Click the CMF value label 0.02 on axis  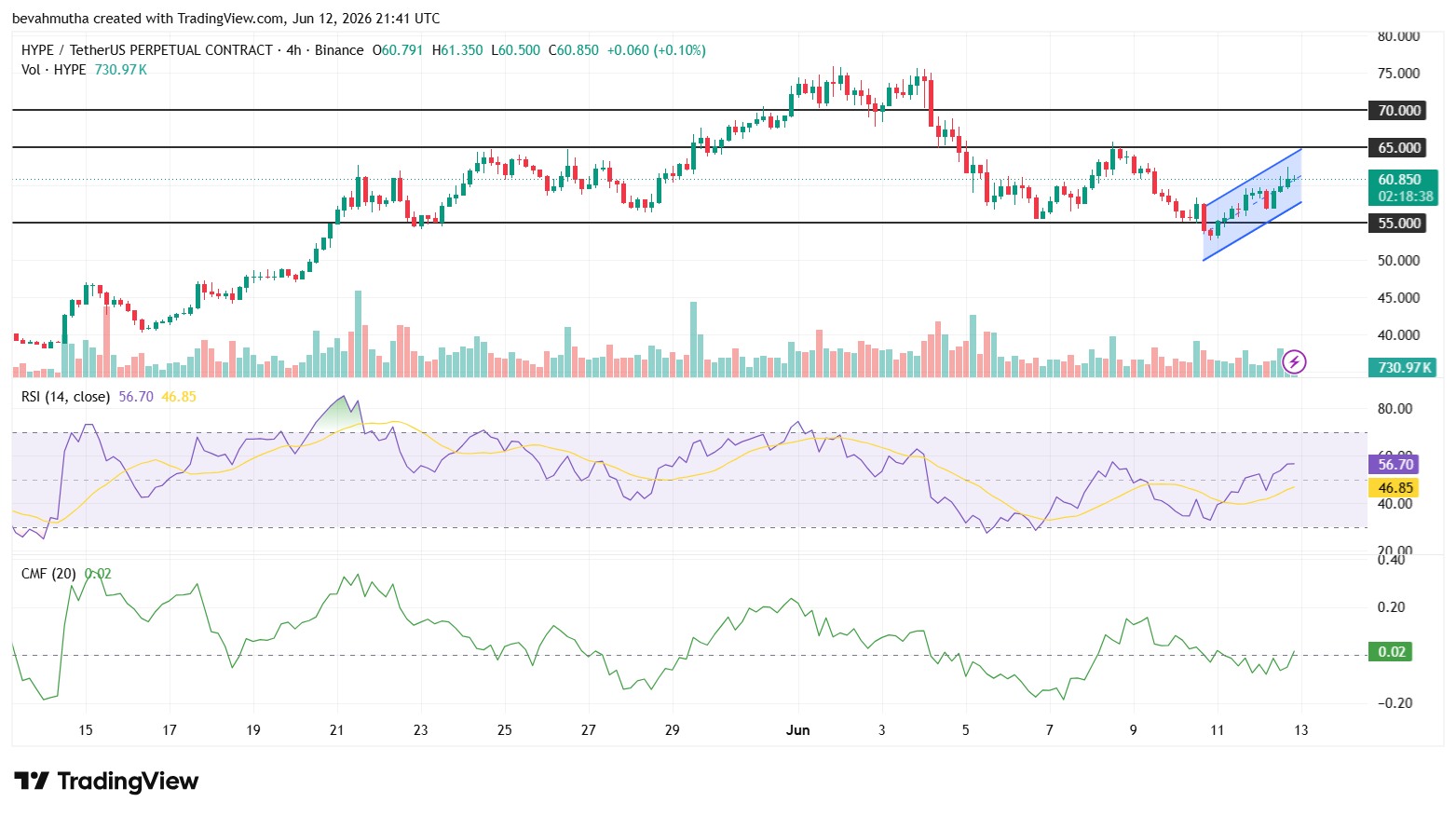(1392, 651)
